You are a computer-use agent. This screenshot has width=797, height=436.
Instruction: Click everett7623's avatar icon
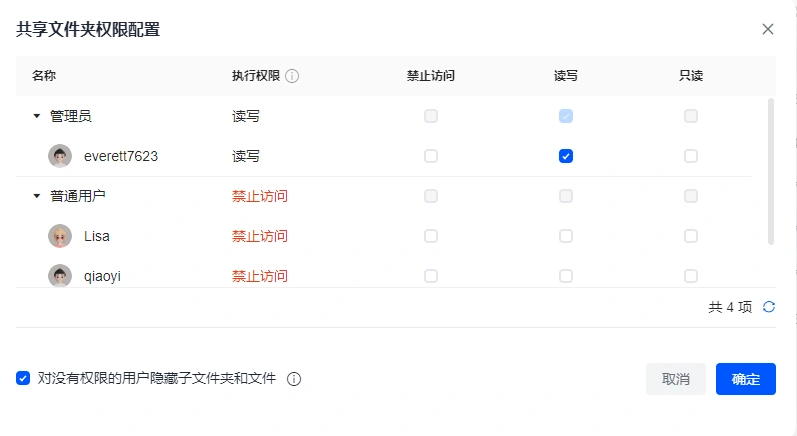pyautogui.click(x=60, y=156)
